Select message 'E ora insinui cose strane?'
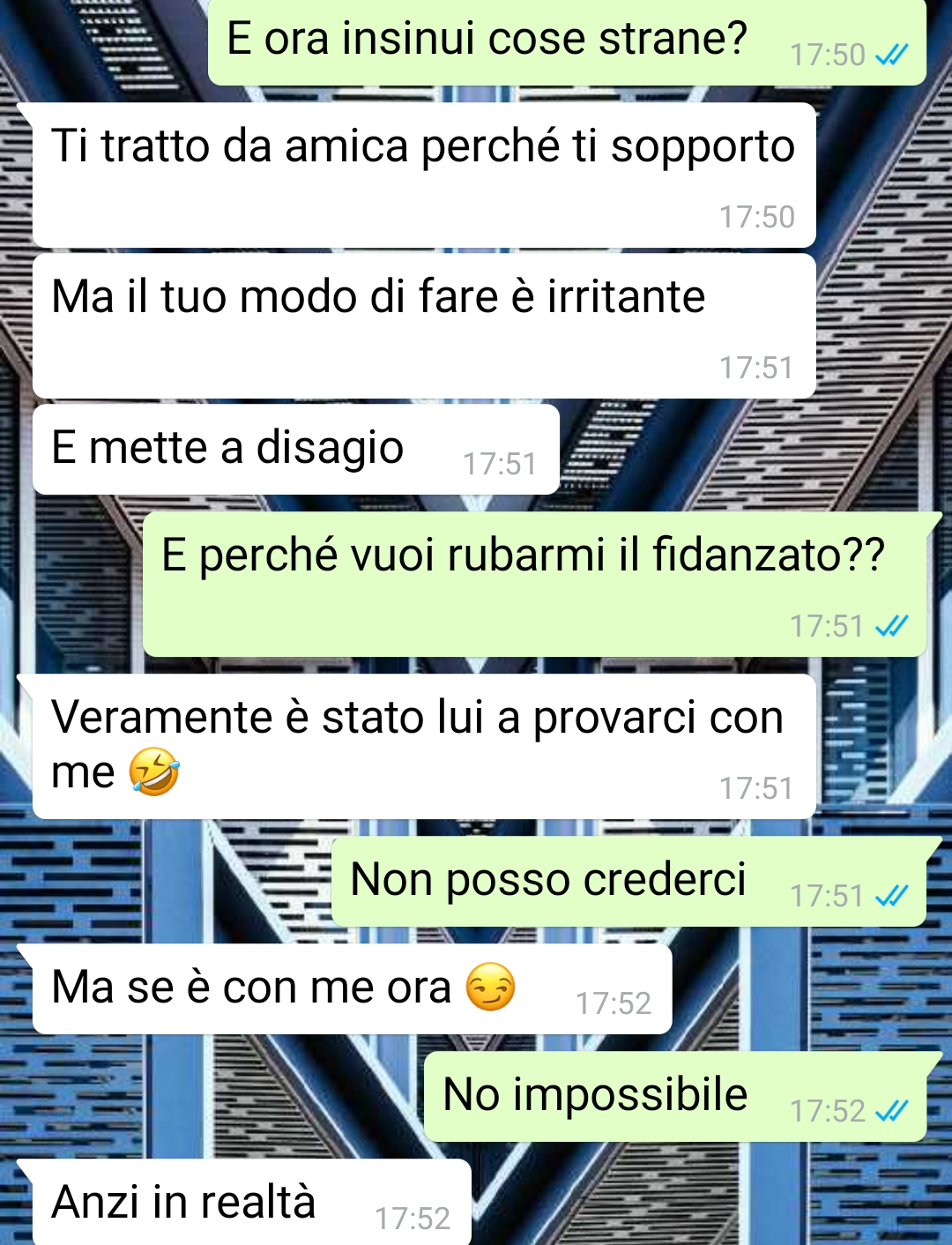 [x=567, y=41]
